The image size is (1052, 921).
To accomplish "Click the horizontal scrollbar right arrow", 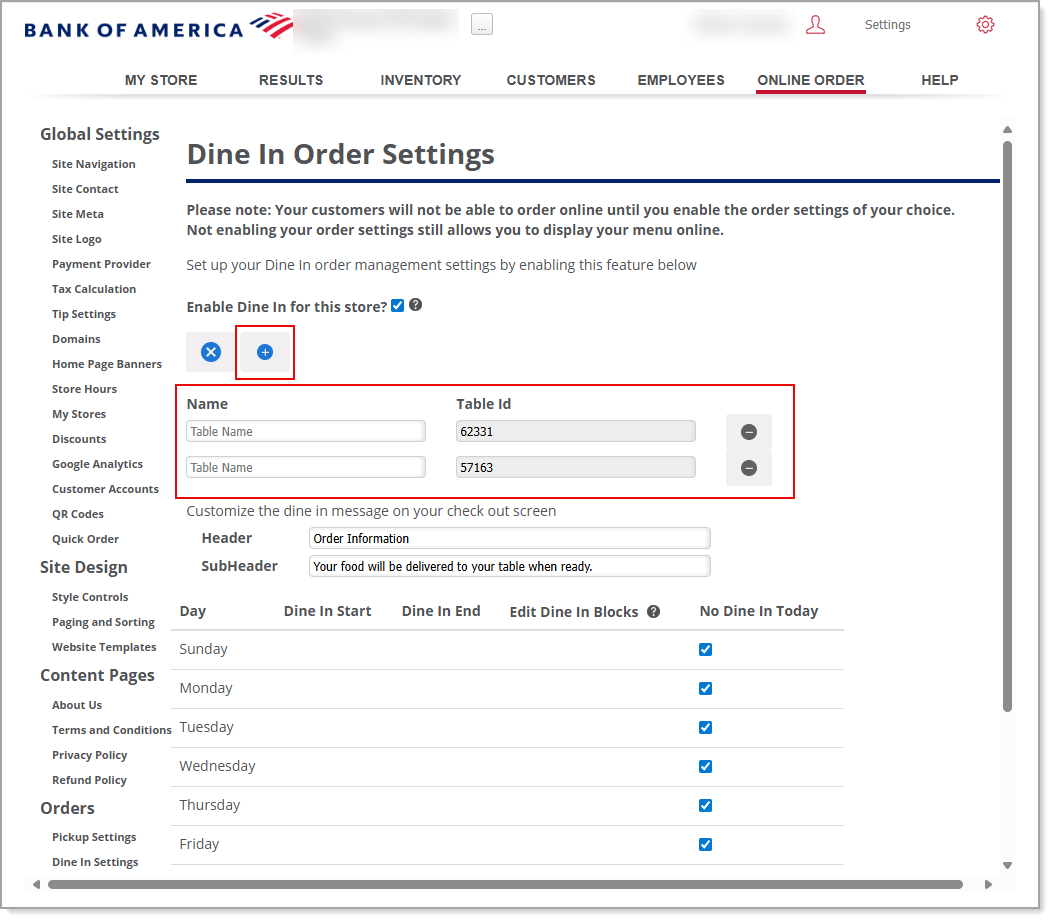I will click(x=988, y=884).
